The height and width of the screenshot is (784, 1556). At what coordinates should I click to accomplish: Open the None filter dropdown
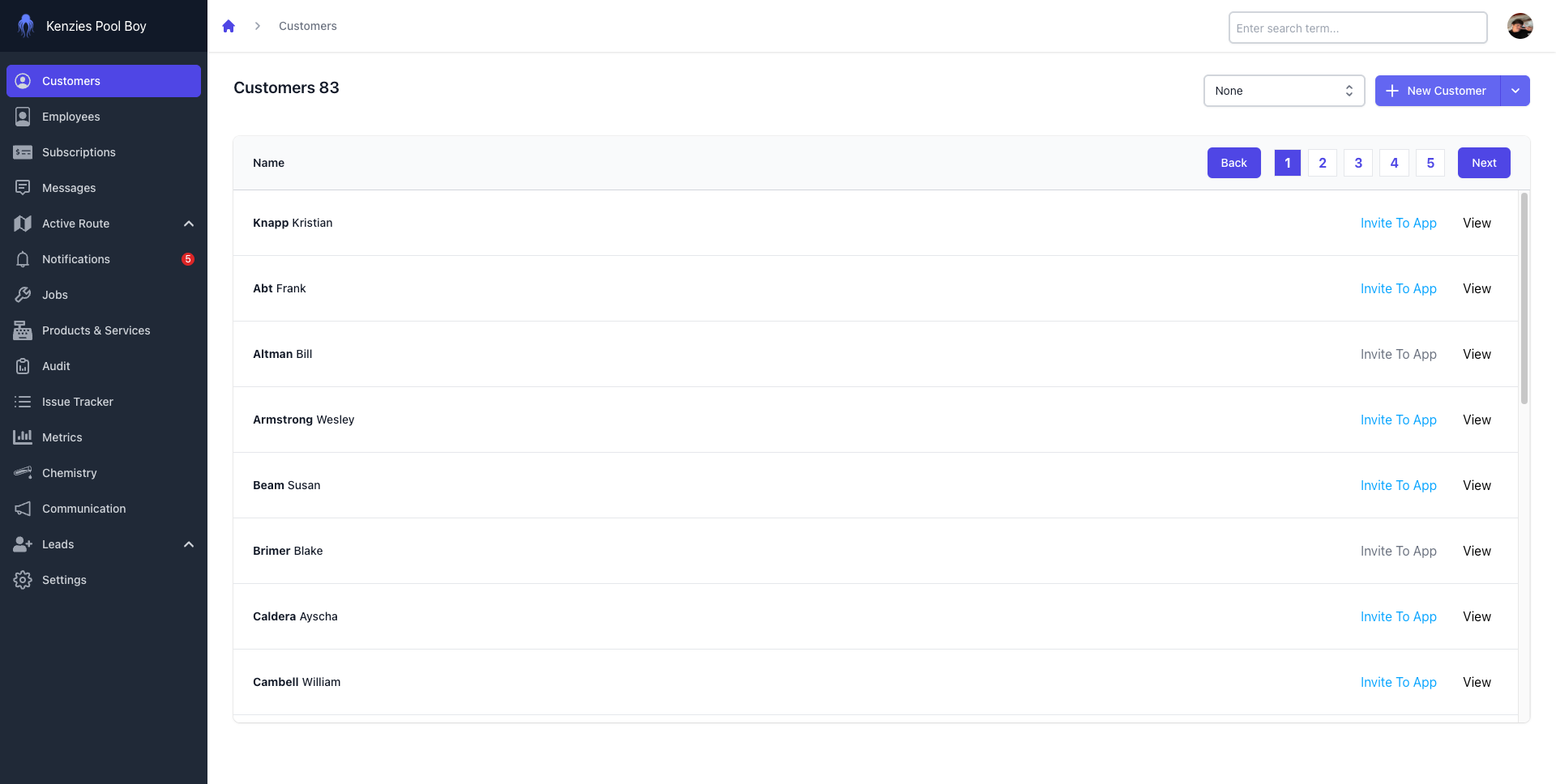pos(1284,91)
